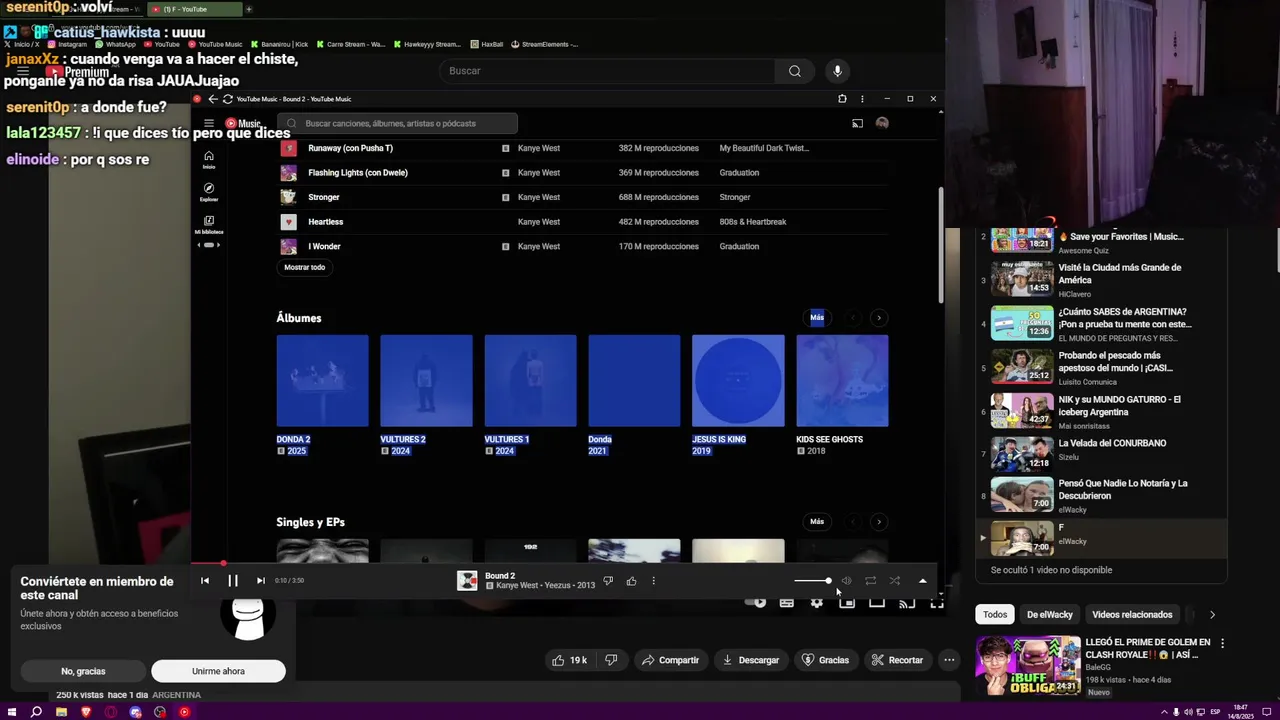Open the Windows Start button
The height and width of the screenshot is (720, 1280).
coord(12,712)
